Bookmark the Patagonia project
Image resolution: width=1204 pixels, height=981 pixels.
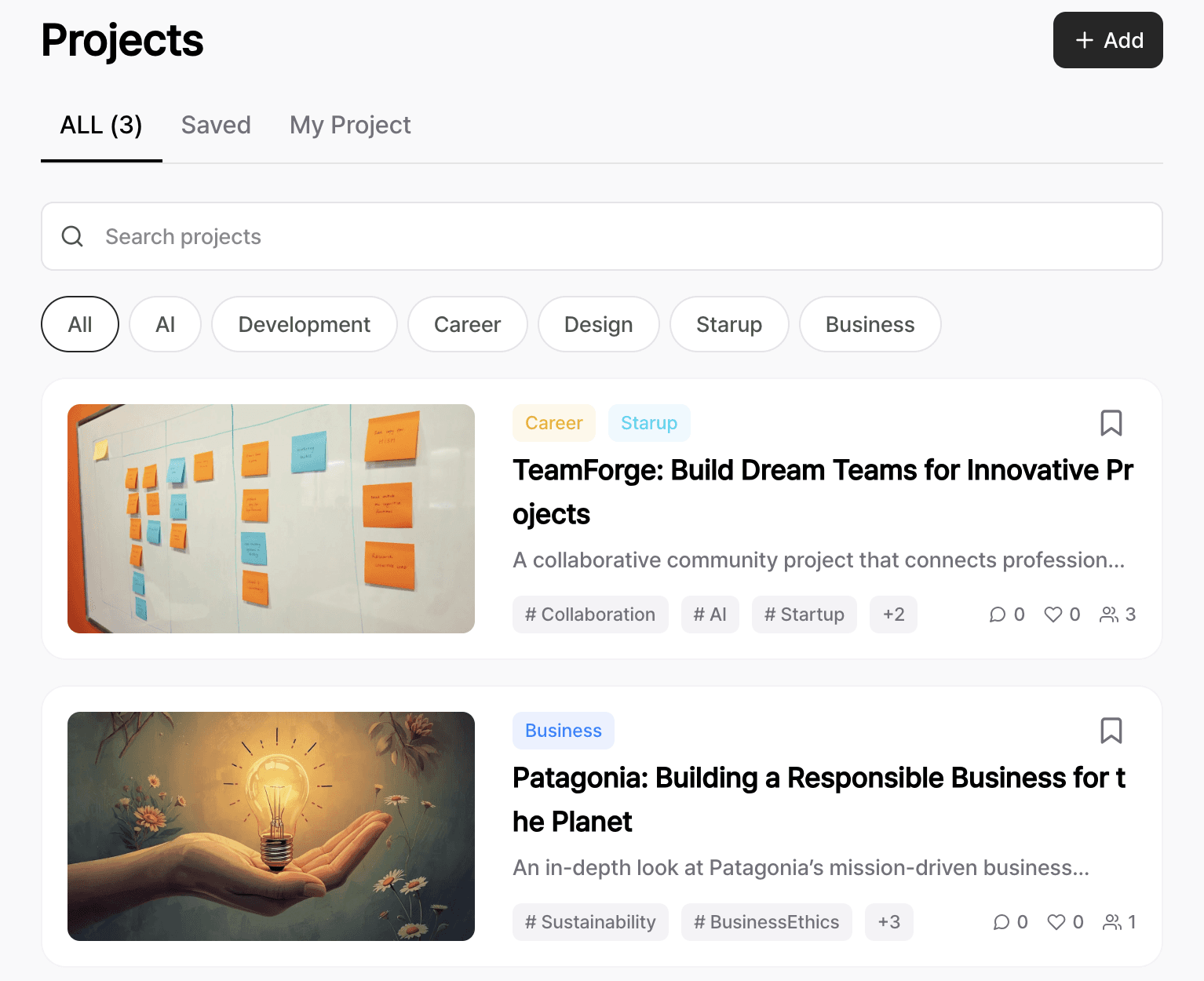(x=1111, y=731)
